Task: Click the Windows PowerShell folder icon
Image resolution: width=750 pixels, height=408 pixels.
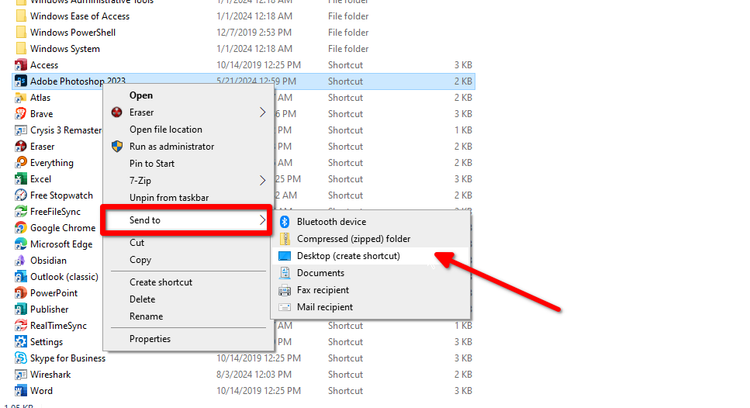Action: pos(21,33)
